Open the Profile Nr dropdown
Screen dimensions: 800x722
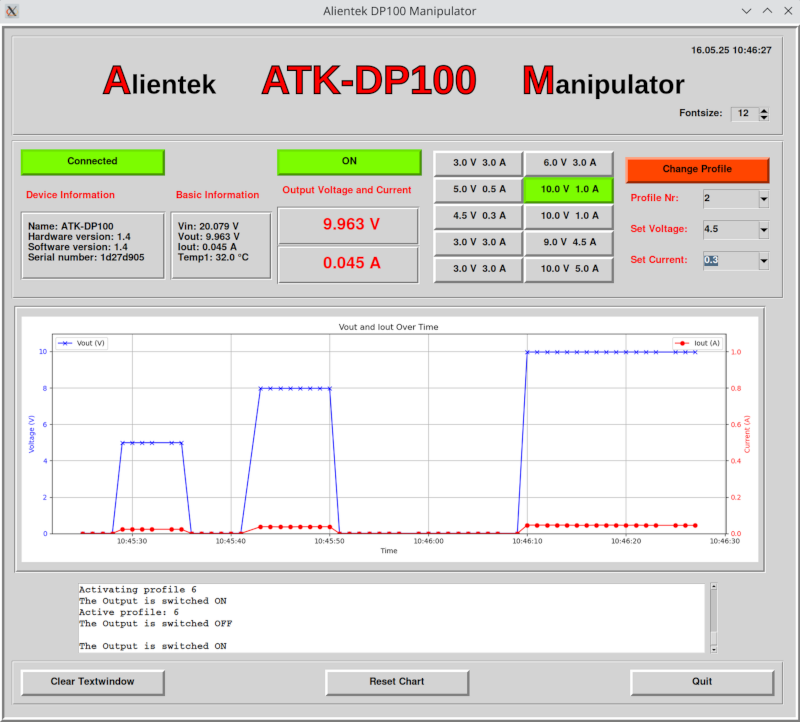click(x=763, y=199)
